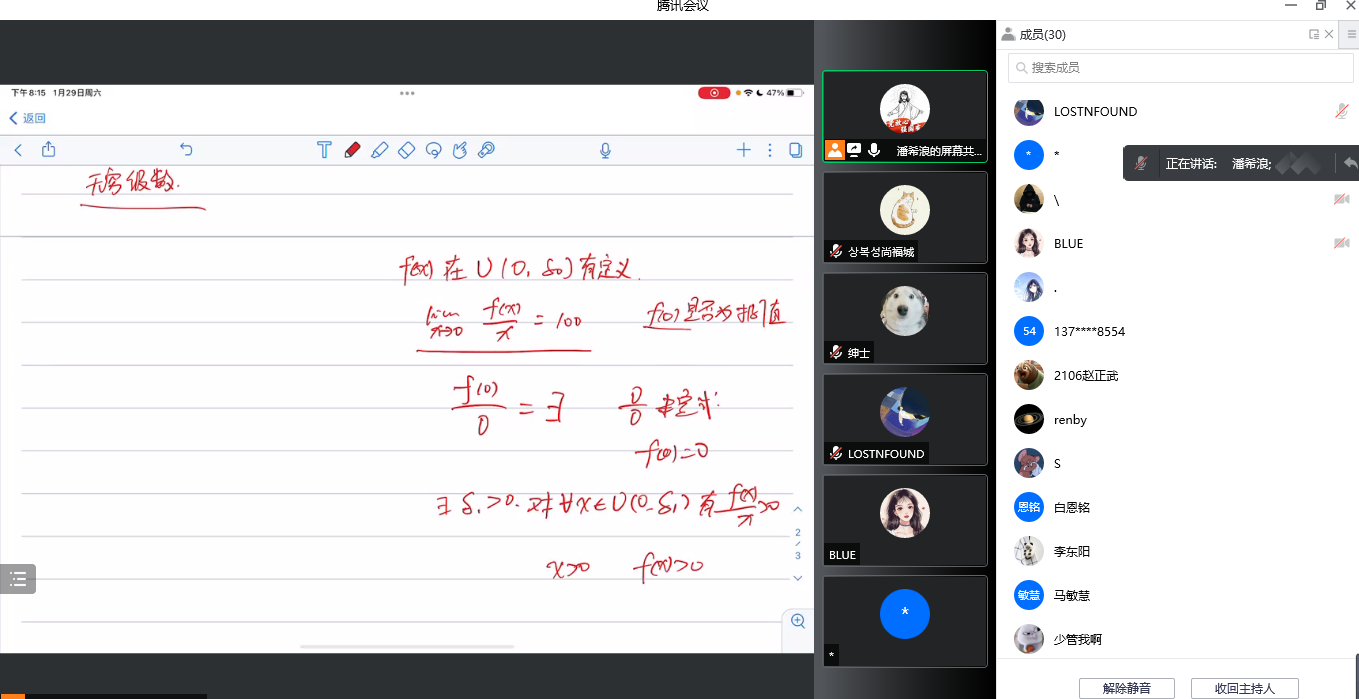The image size is (1359, 699).
Task: Select the red Pen tool
Action: click(x=353, y=150)
